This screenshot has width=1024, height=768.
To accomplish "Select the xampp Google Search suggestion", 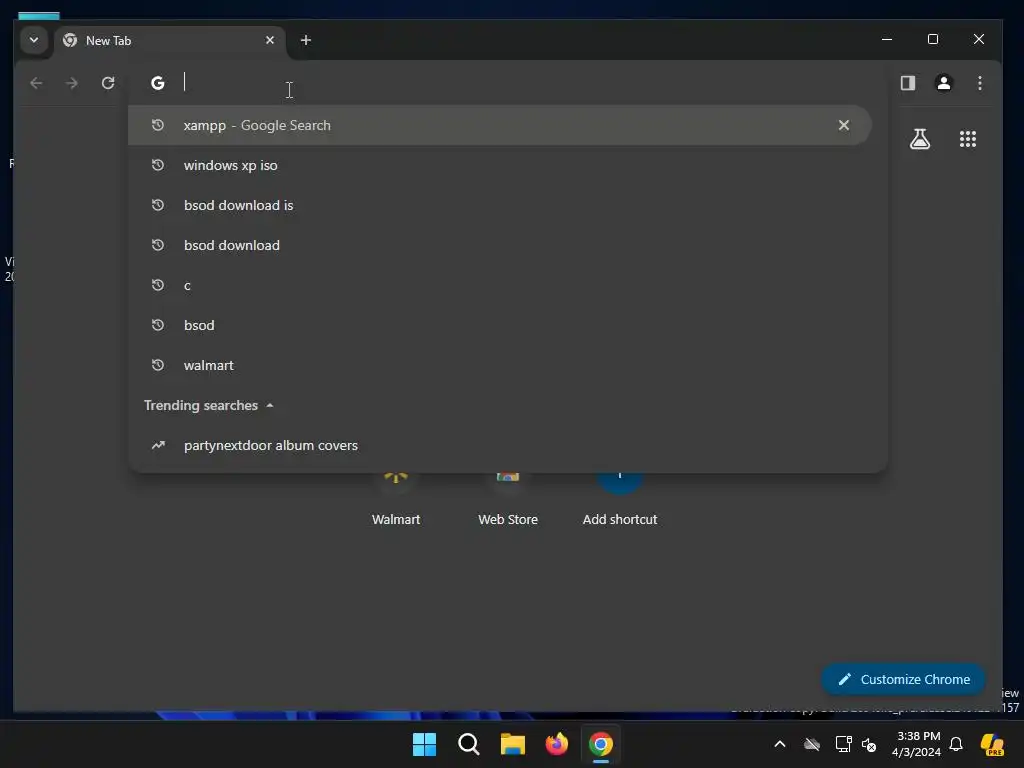I will 500,125.
